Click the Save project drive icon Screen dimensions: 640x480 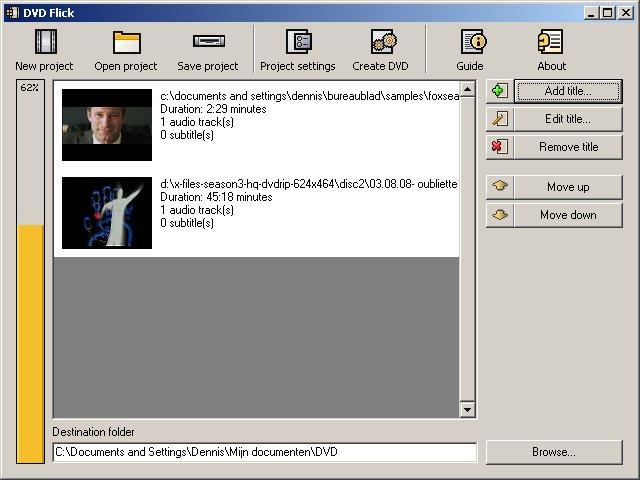(x=207, y=42)
